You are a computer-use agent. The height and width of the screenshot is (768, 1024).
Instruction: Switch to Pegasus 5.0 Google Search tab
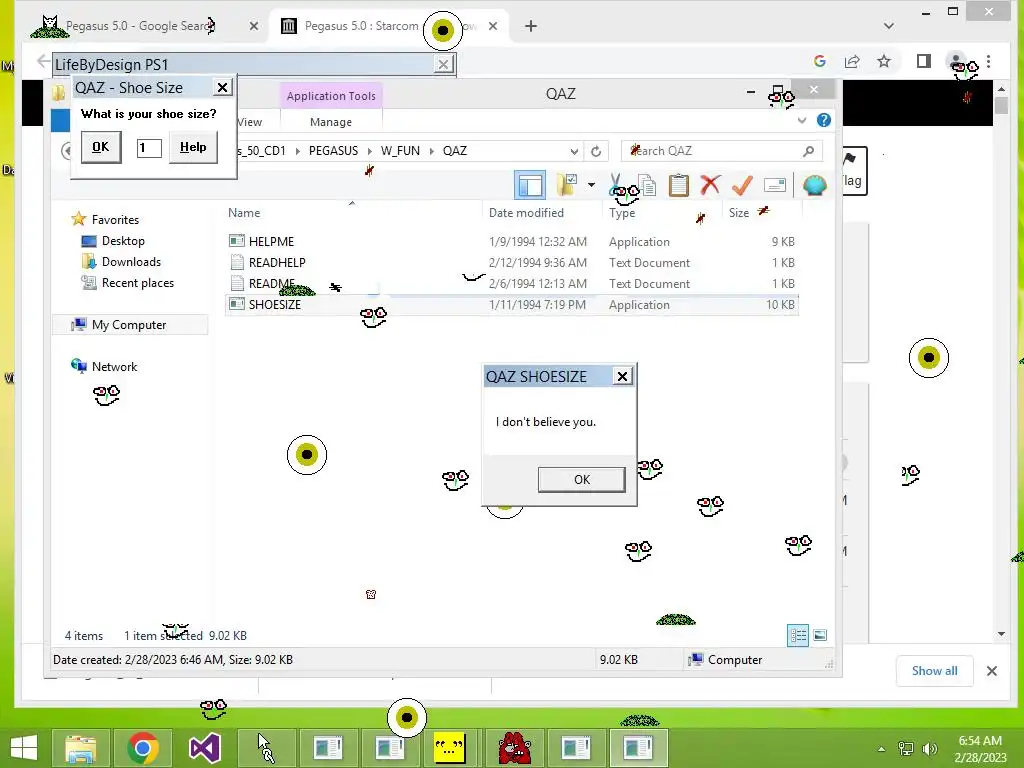139,26
